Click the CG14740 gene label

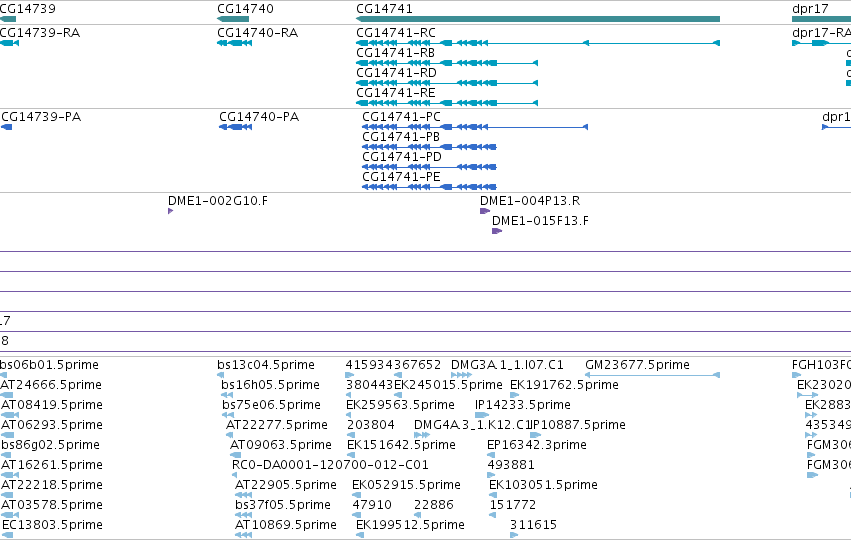click(x=245, y=9)
